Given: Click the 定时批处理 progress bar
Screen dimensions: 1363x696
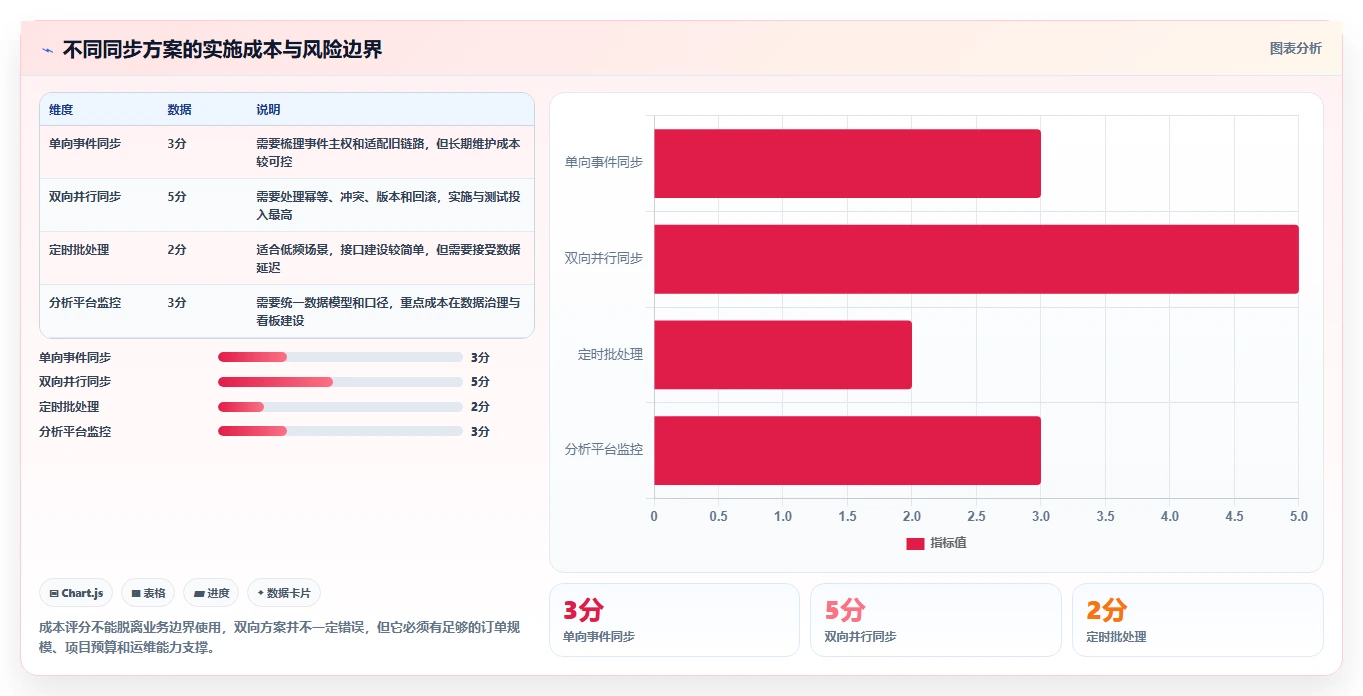Looking at the screenshot, I should (340, 407).
